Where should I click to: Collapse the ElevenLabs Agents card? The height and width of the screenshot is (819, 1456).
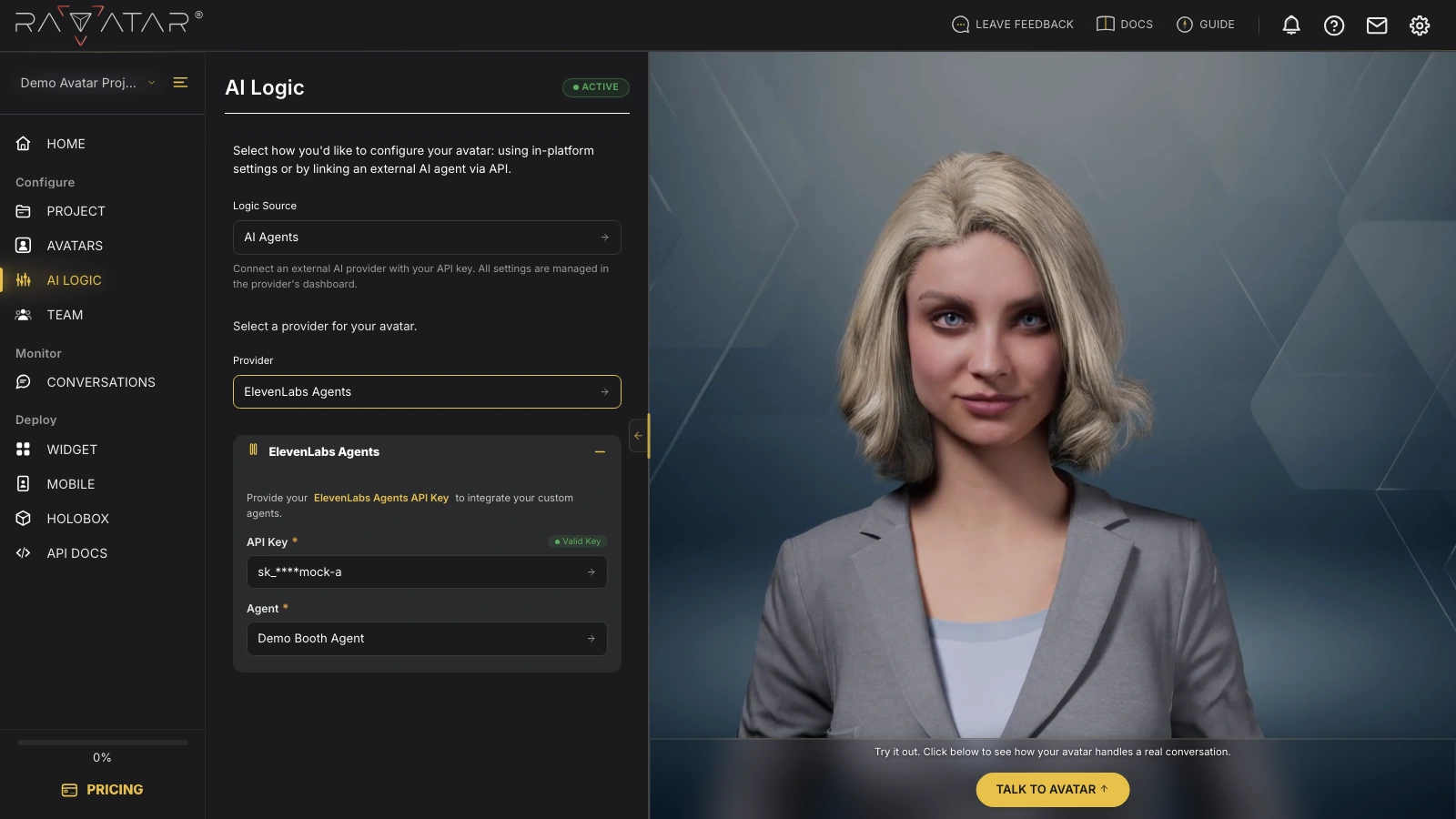[600, 452]
